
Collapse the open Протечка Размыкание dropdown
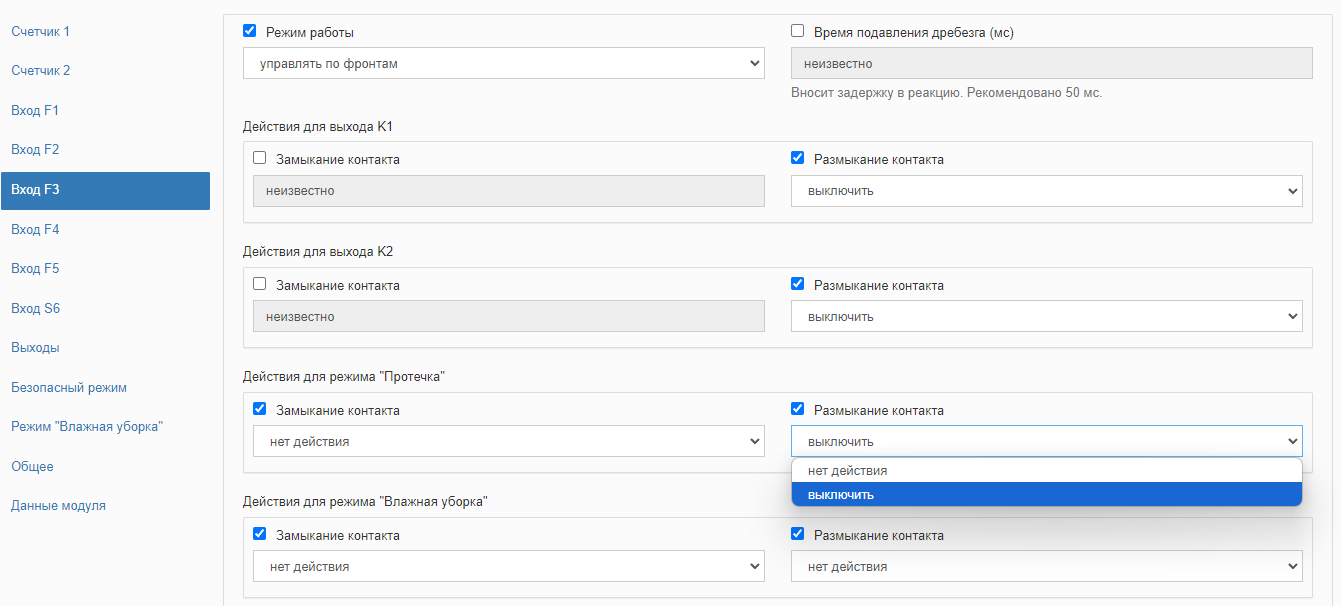(1046, 441)
